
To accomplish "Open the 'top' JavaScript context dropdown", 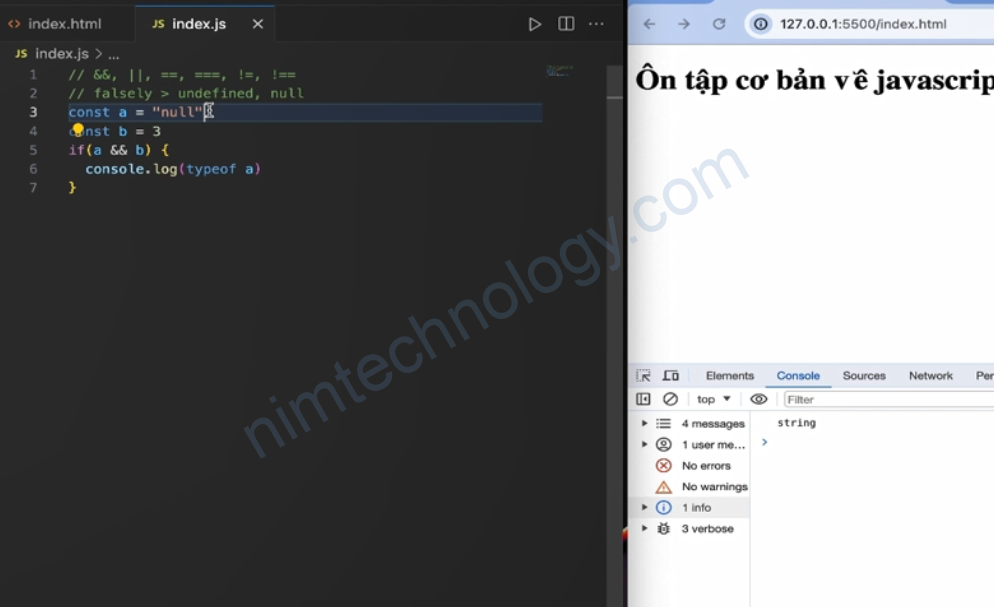I will click(x=714, y=399).
